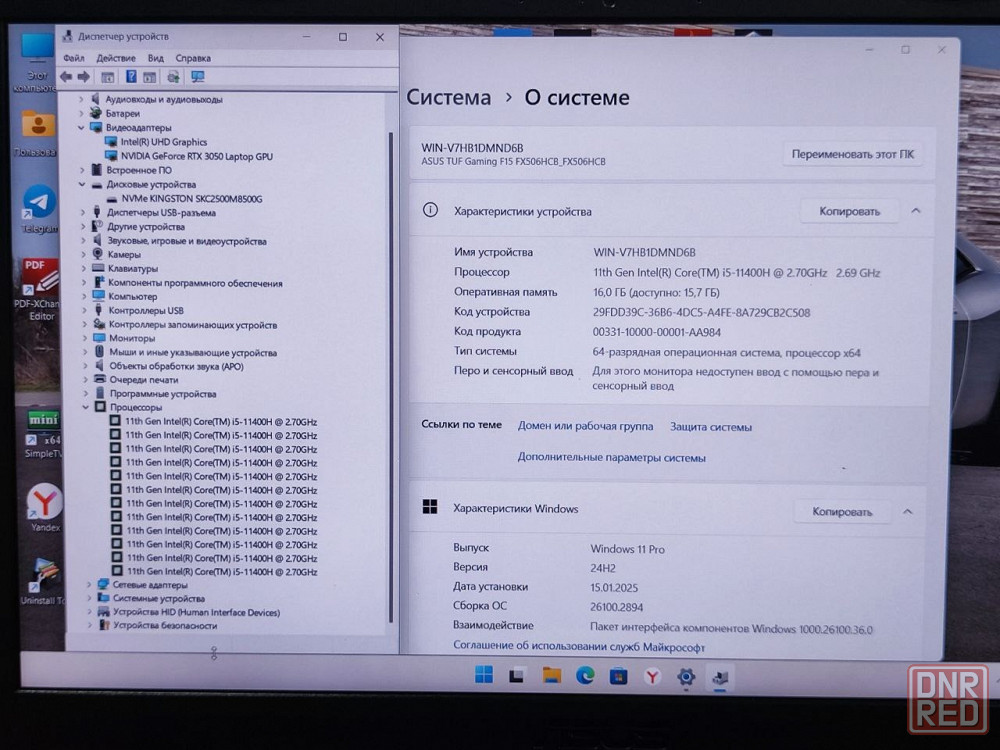The height and width of the screenshot is (750, 1000).
Task: Open 'Этот компьютер' desktop icon
Action: pos(36,62)
